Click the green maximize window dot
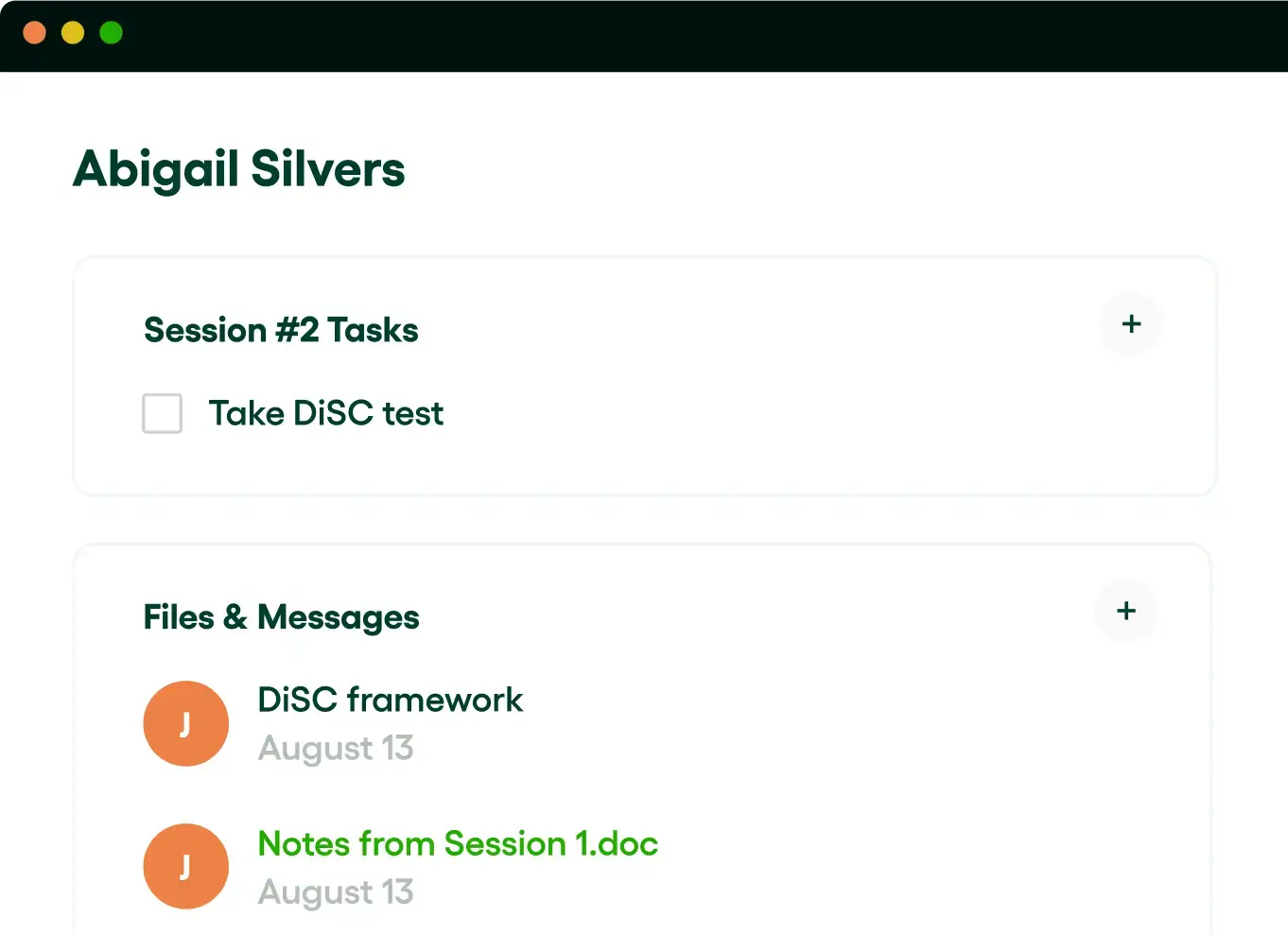1288x935 pixels. tap(111, 33)
